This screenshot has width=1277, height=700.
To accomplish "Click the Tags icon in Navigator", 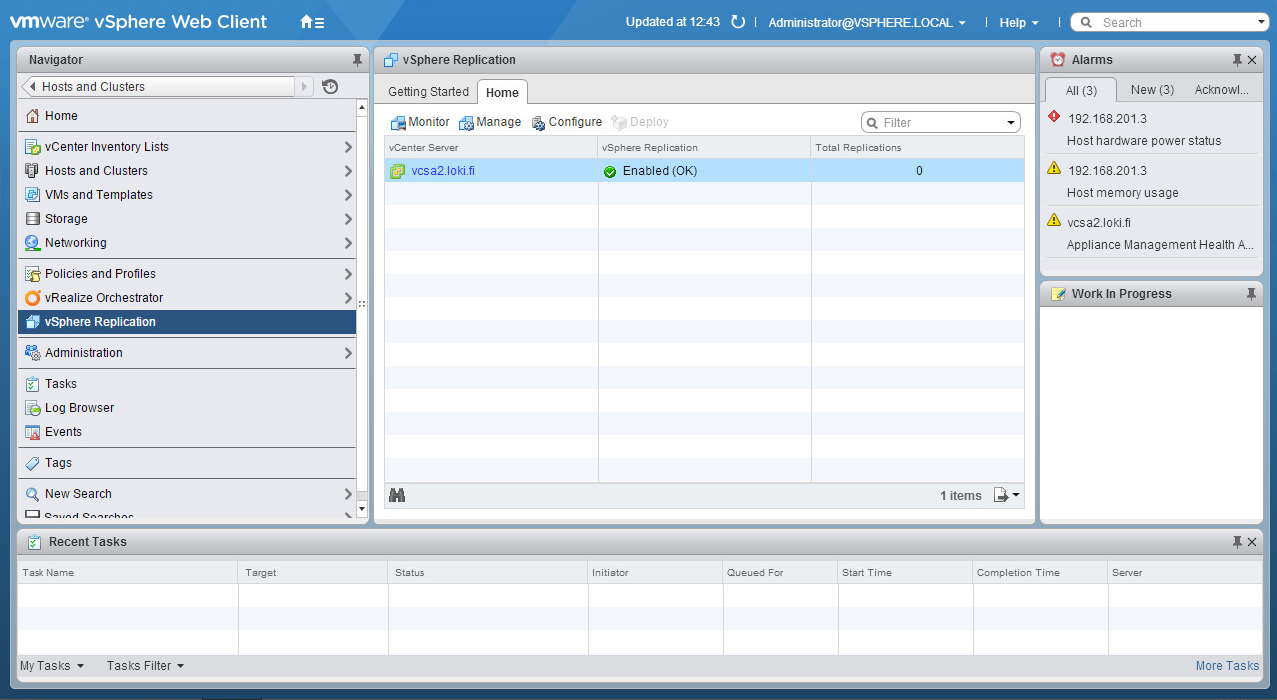I will coord(32,463).
